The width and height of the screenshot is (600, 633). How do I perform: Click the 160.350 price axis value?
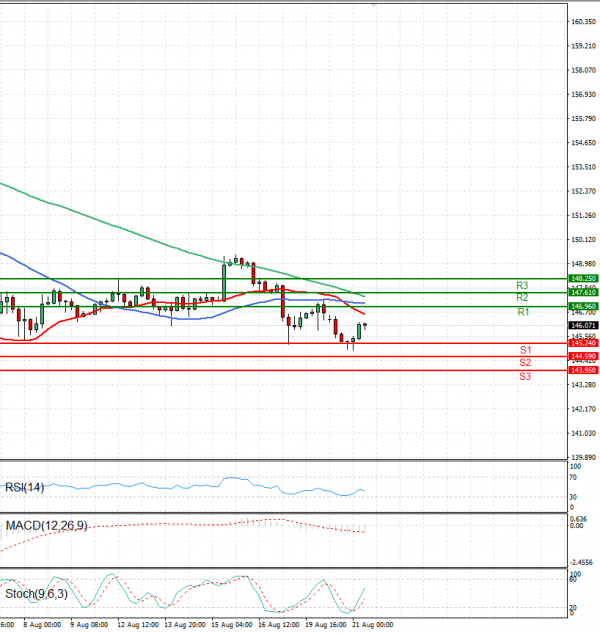[x=583, y=22]
